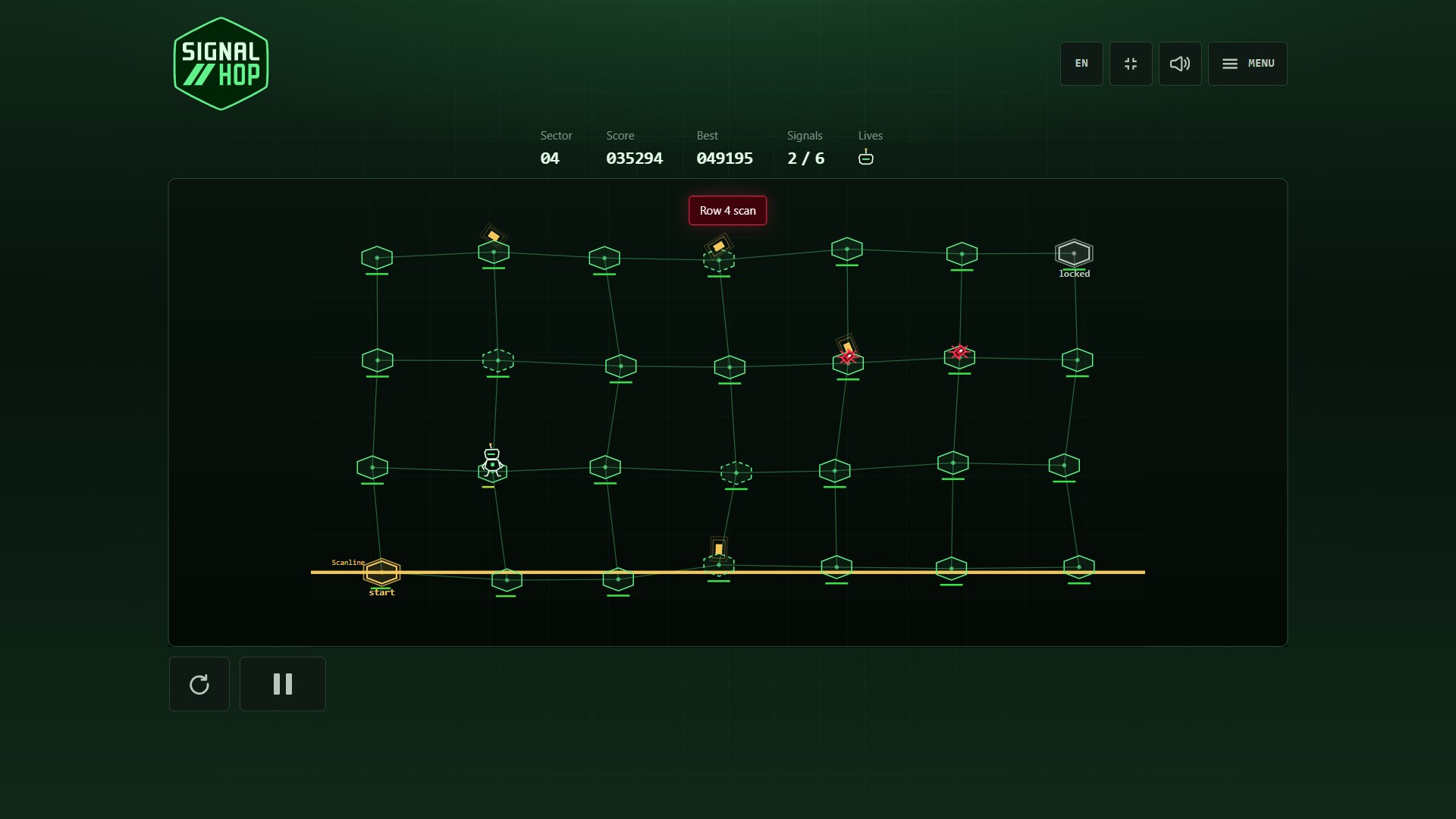The width and height of the screenshot is (1456, 819).
Task: Grab the yellow signal on bottom row
Action: click(x=719, y=548)
